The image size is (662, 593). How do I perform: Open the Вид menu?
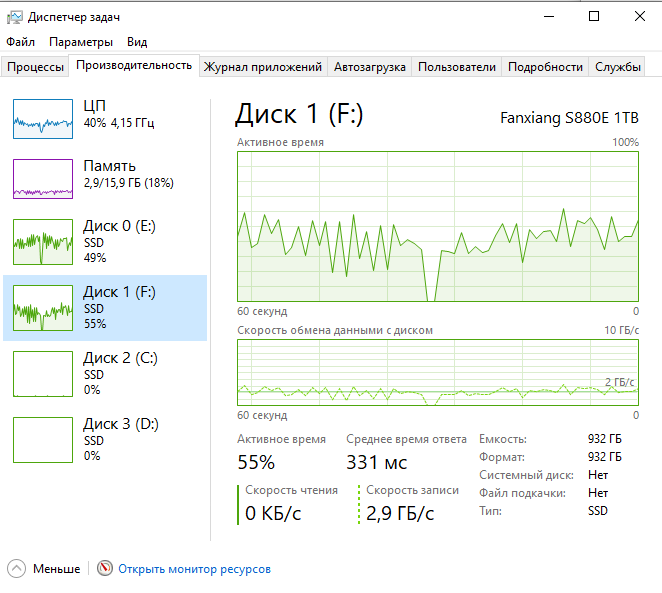point(137,42)
